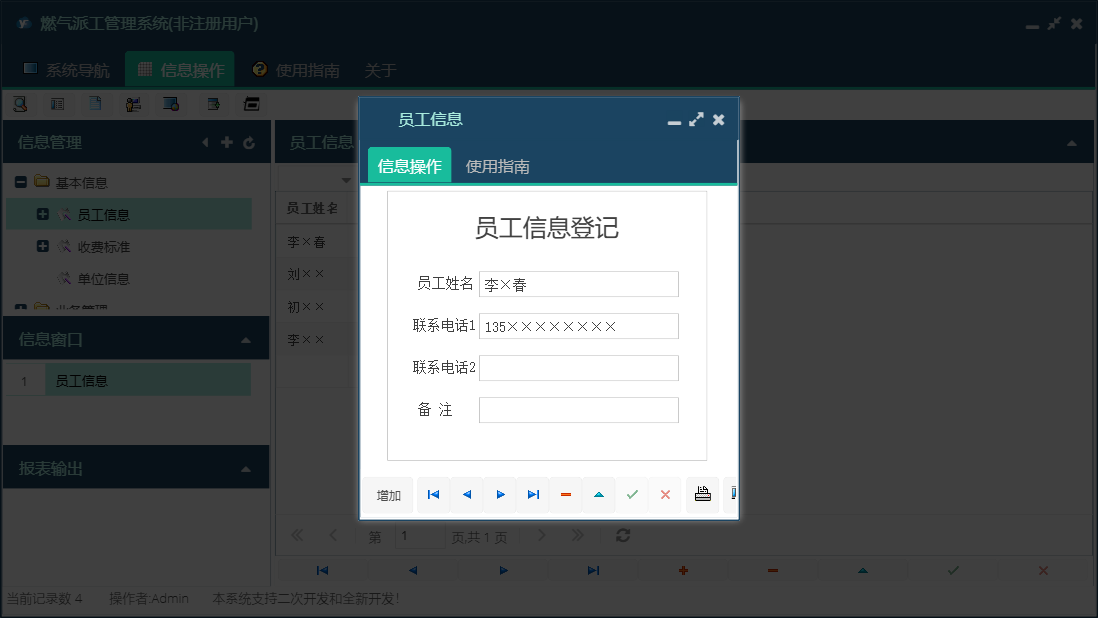Click the 增加 button to add record
The height and width of the screenshot is (618, 1098).
coord(387,494)
